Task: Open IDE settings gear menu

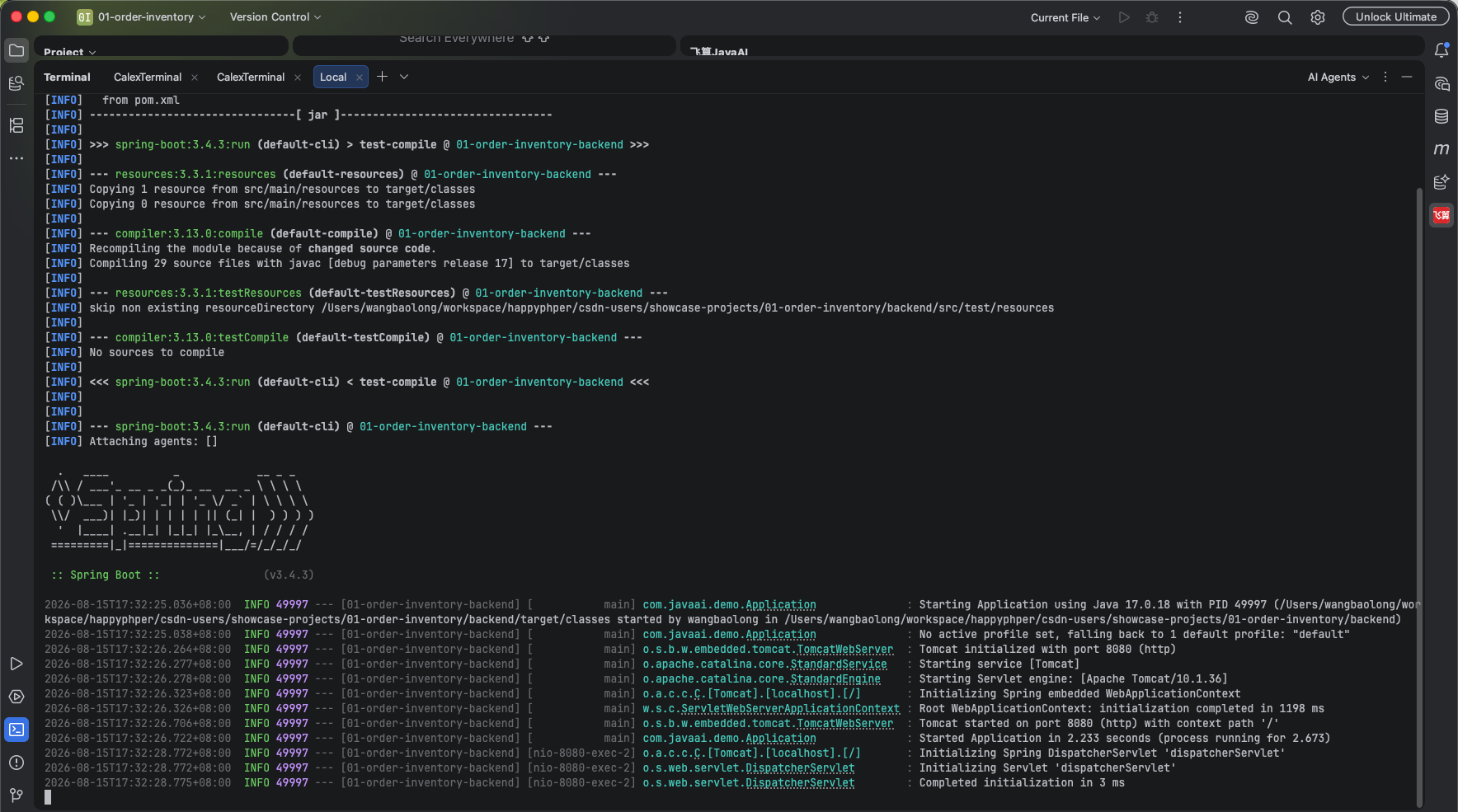Action: tap(1318, 17)
